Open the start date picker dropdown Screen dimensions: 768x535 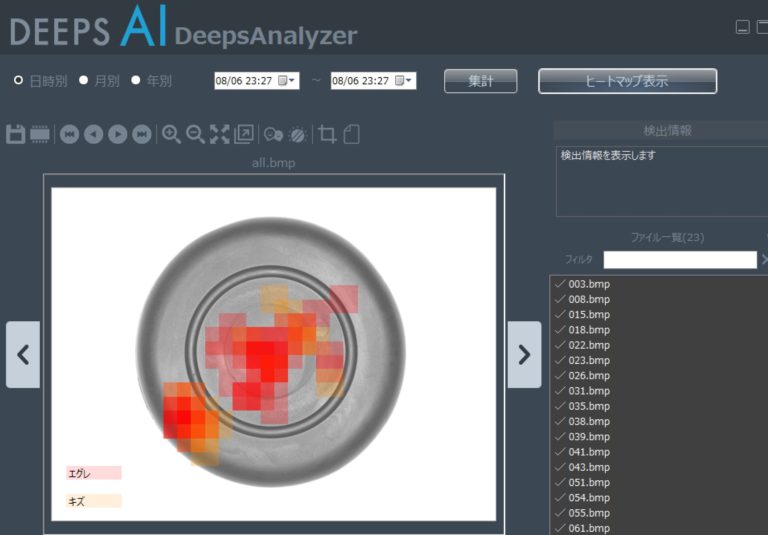pyautogui.click(x=287, y=81)
